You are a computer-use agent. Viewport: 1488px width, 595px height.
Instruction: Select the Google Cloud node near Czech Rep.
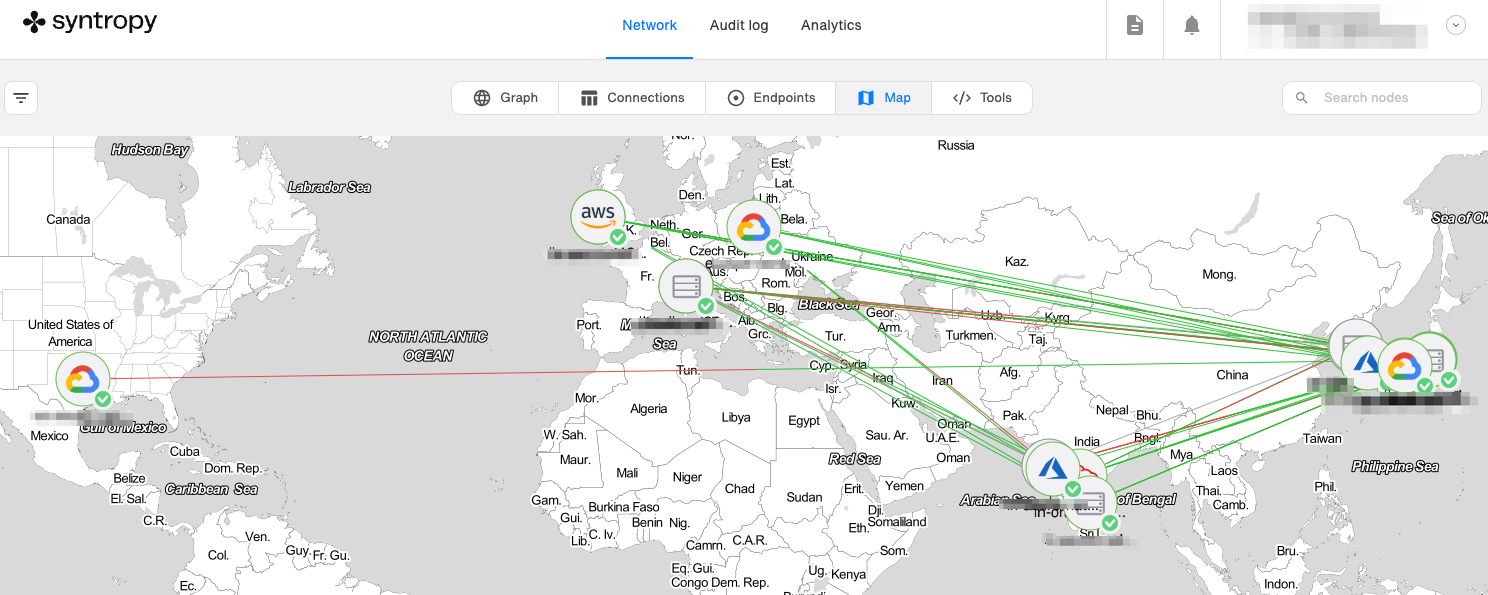tap(754, 227)
